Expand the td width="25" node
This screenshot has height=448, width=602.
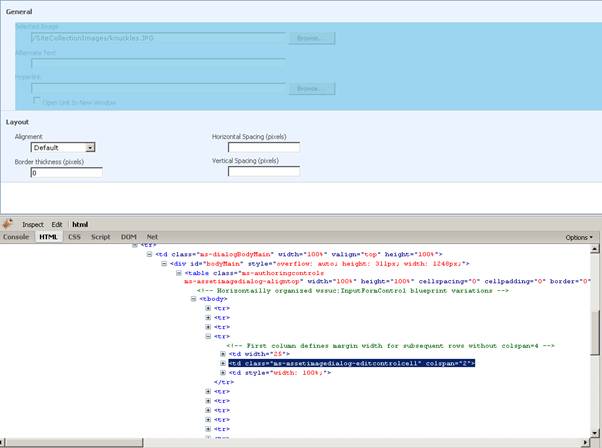223,353
